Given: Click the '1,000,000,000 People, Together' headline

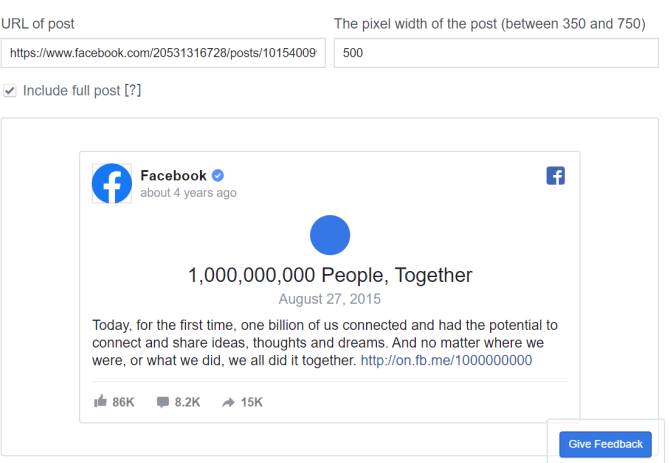Looking at the screenshot, I should [330, 275].
